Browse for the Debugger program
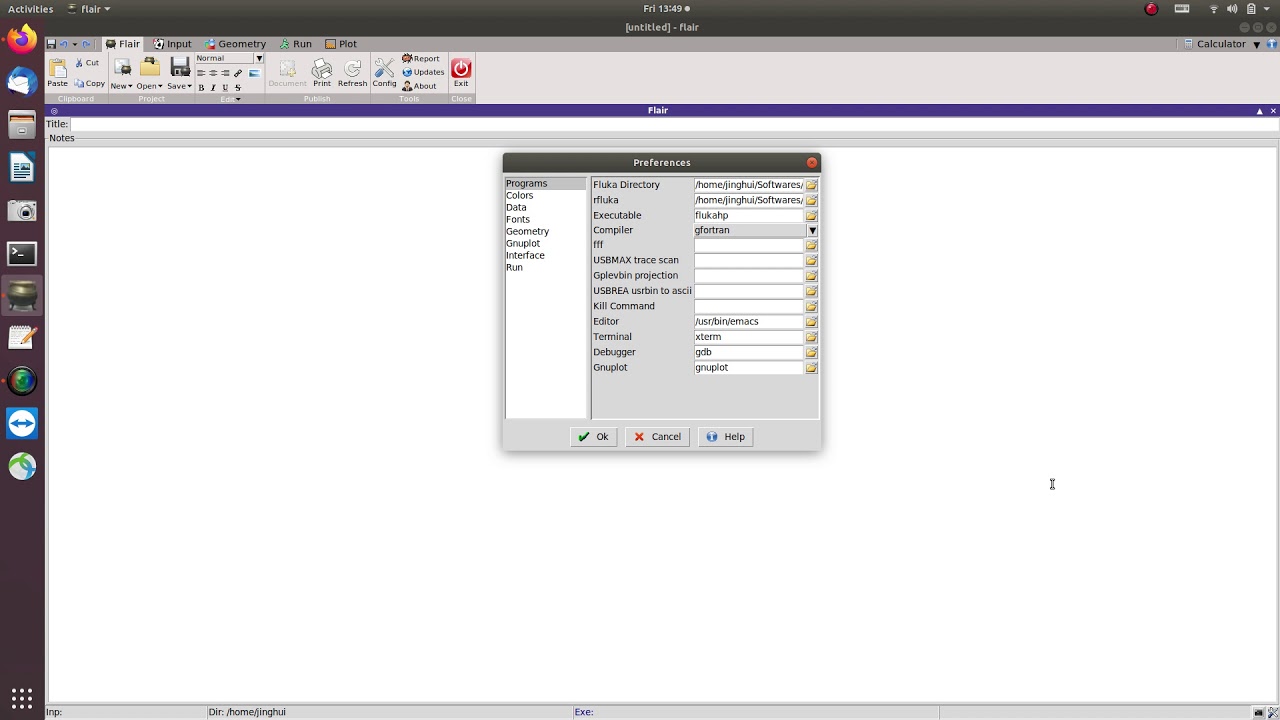The image size is (1280, 720). pos(811,352)
